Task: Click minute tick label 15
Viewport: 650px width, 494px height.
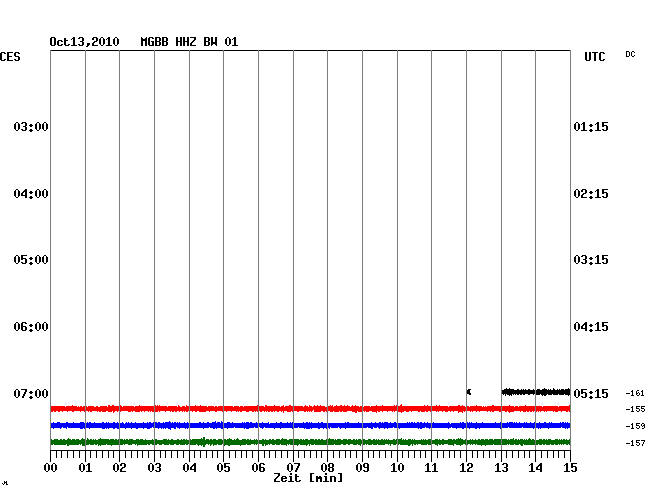Action: 570,468
